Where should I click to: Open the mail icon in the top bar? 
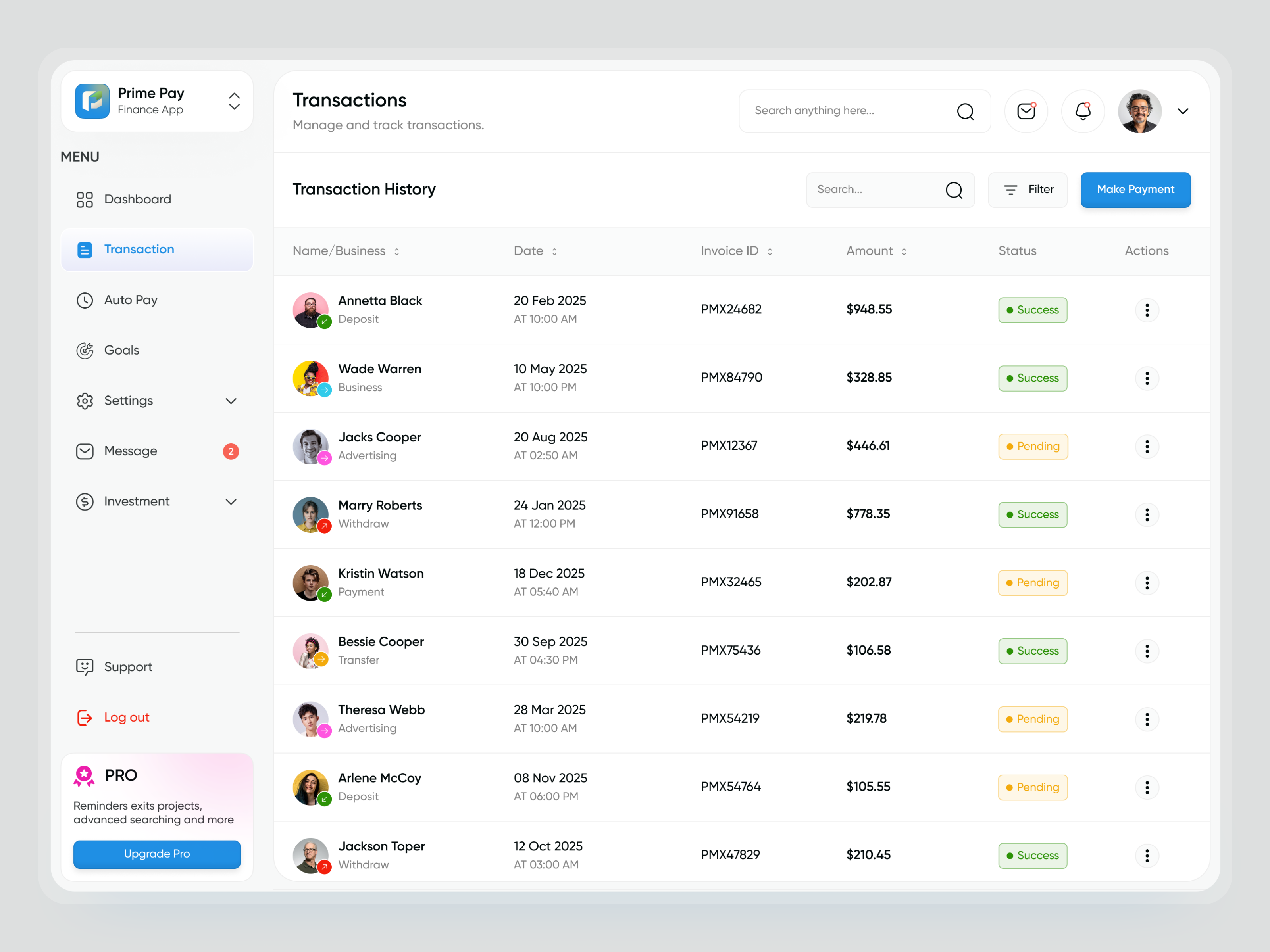1026,111
